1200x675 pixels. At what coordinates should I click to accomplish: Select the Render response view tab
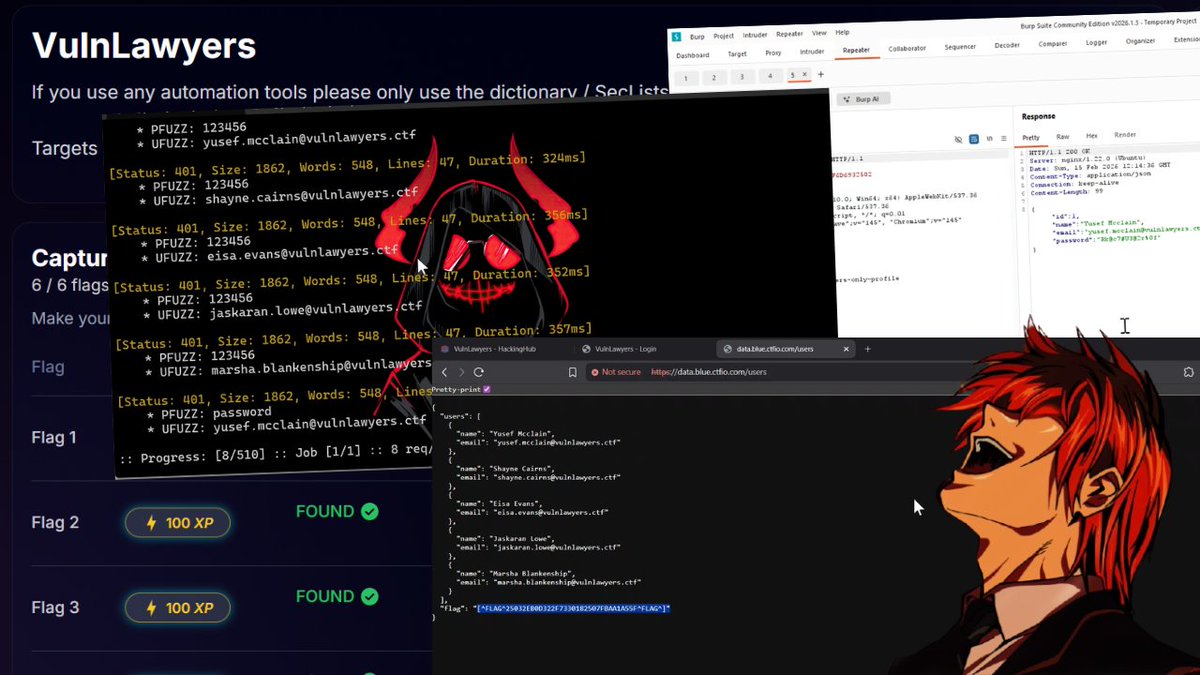(1125, 134)
